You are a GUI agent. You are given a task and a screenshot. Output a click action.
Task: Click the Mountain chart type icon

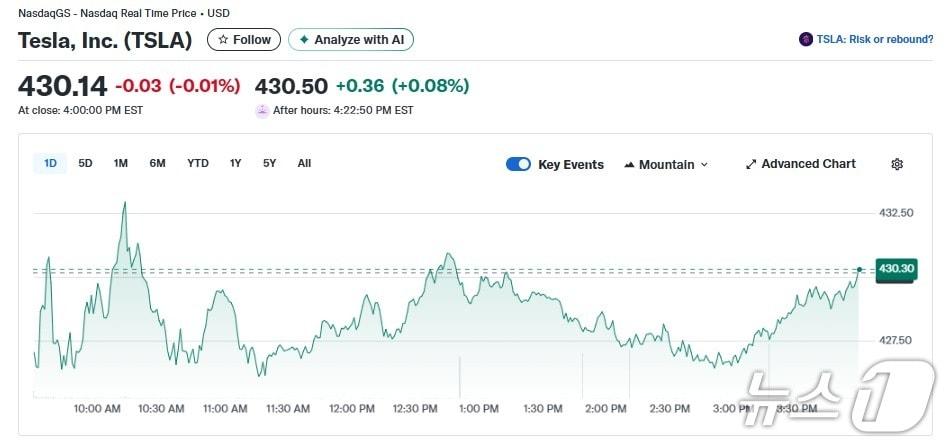[x=629, y=164]
